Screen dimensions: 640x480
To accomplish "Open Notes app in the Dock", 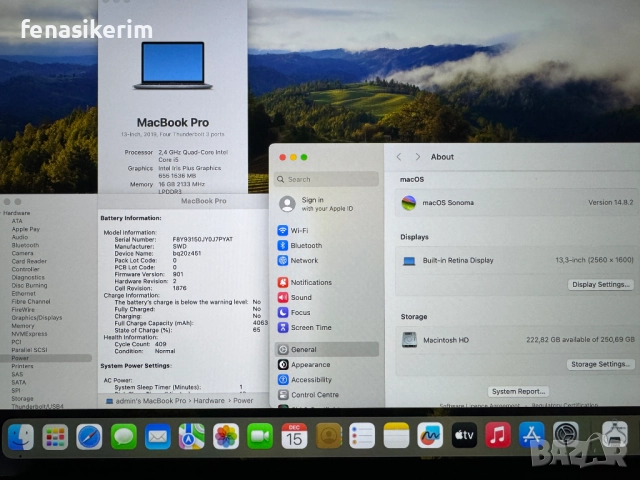I will 396,436.
